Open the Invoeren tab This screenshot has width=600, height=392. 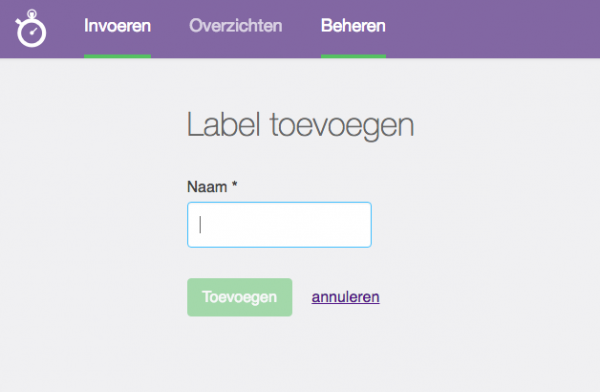pyautogui.click(x=117, y=26)
